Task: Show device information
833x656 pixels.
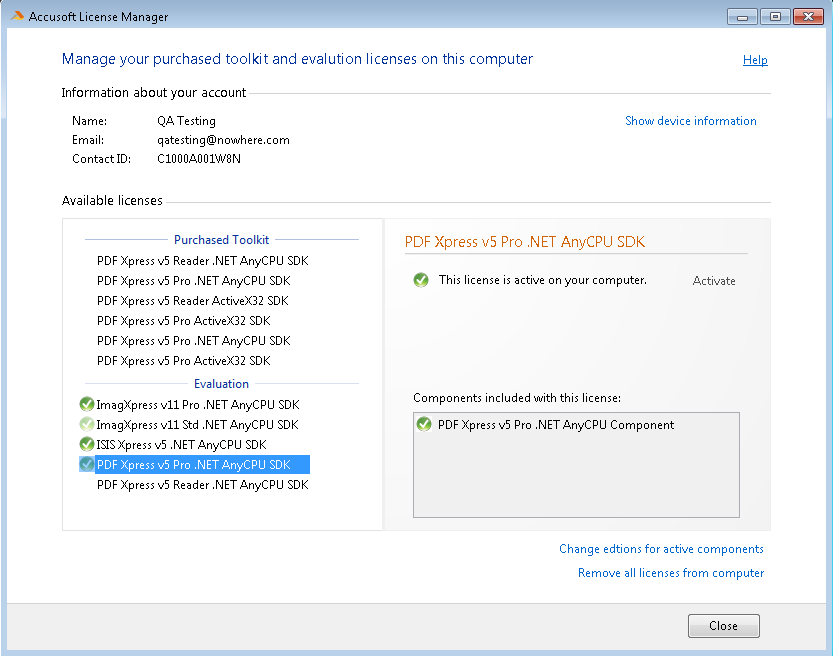Action: pos(690,121)
